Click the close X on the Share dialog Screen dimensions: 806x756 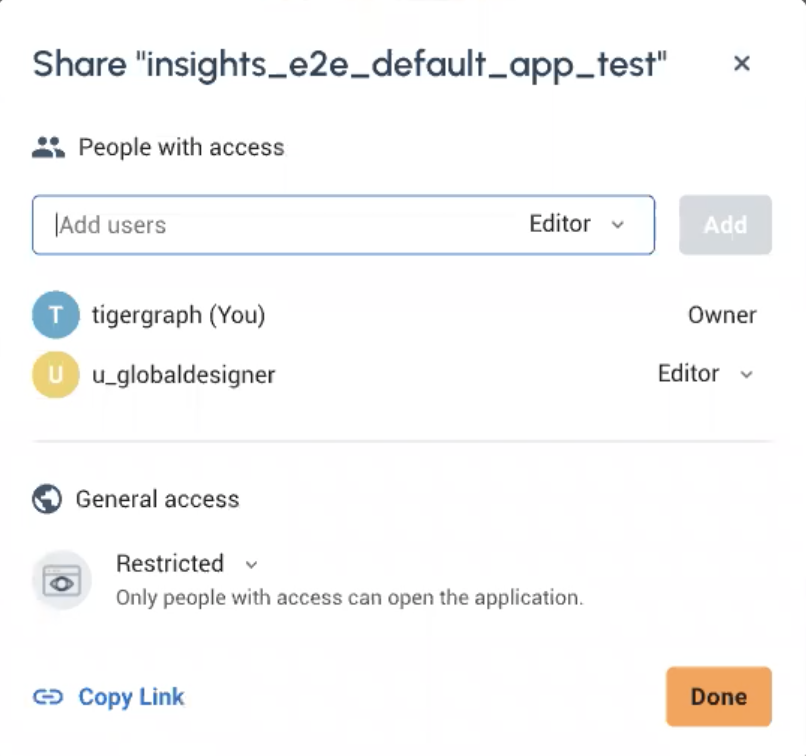click(x=743, y=63)
